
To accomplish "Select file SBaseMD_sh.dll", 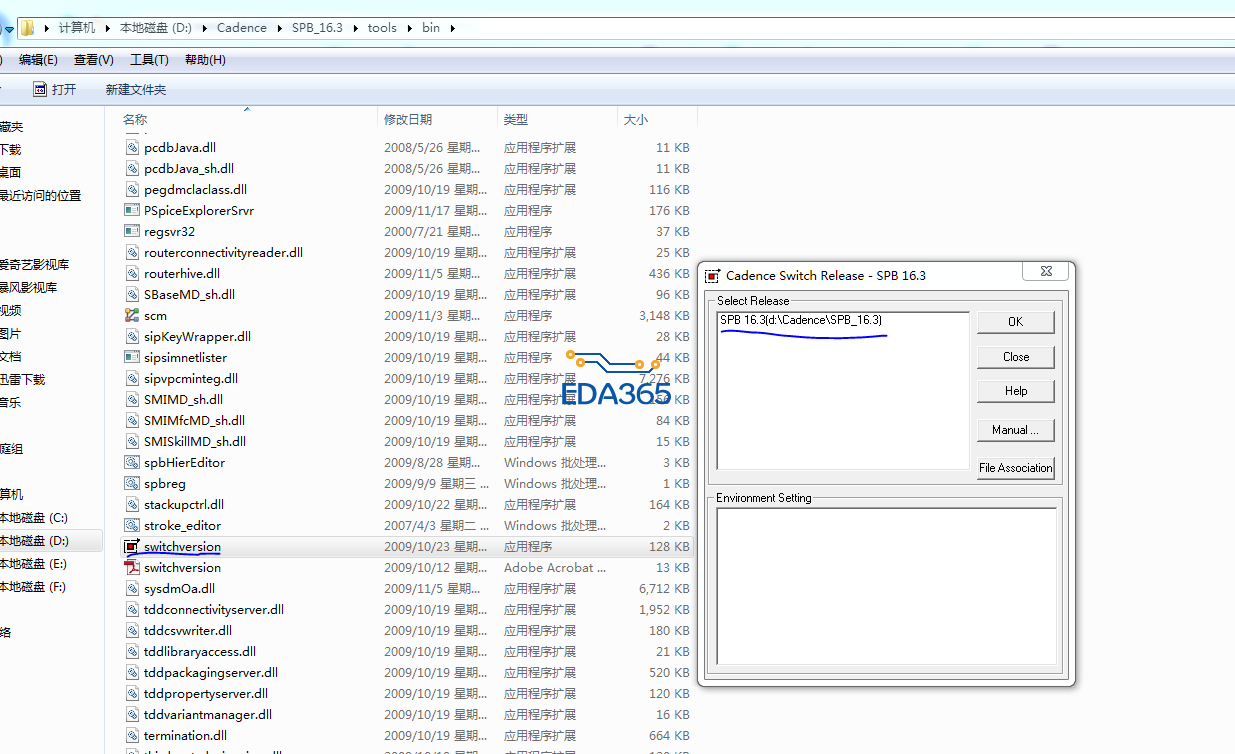I will click(190, 294).
